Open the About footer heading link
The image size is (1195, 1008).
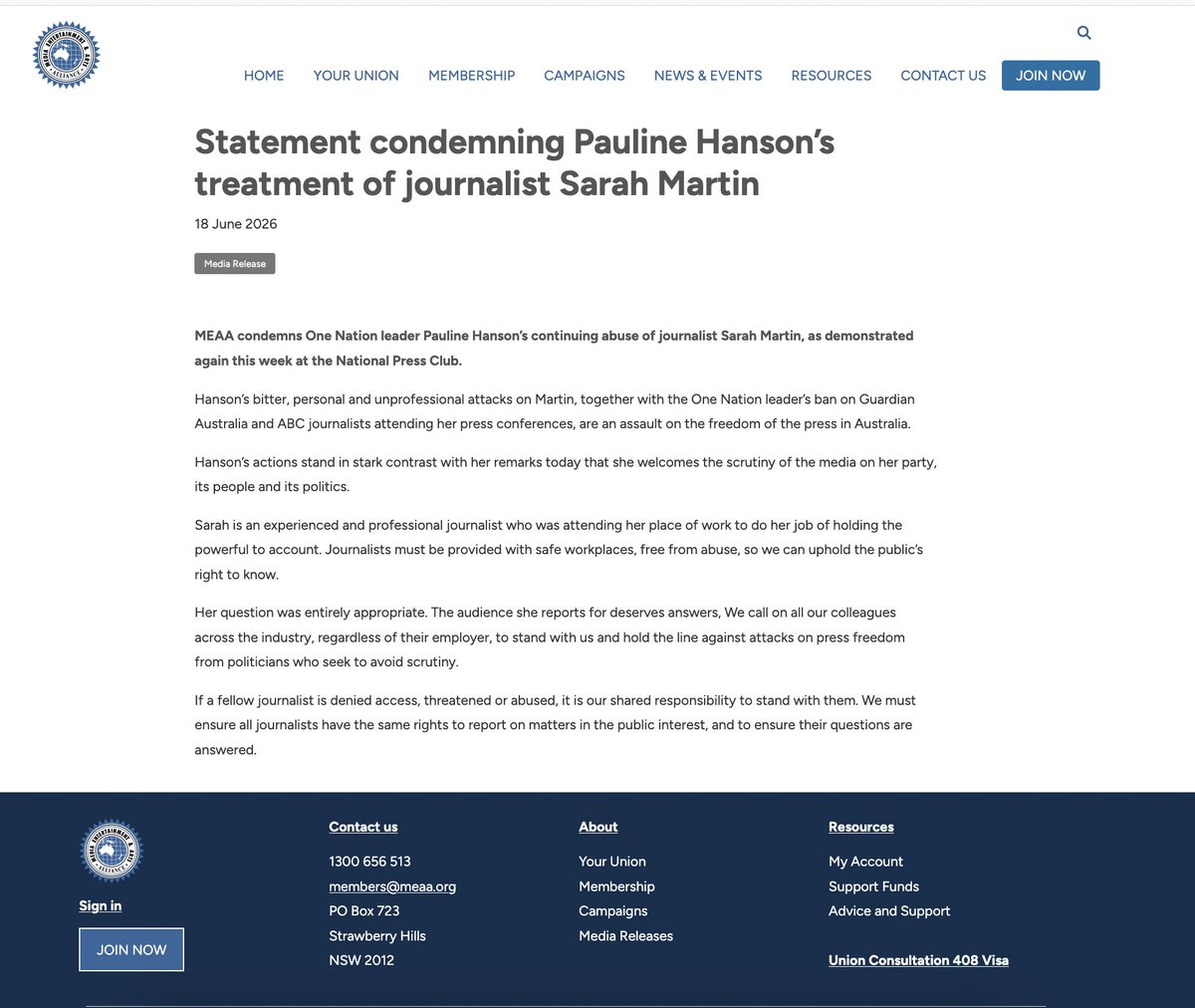point(598,827)
